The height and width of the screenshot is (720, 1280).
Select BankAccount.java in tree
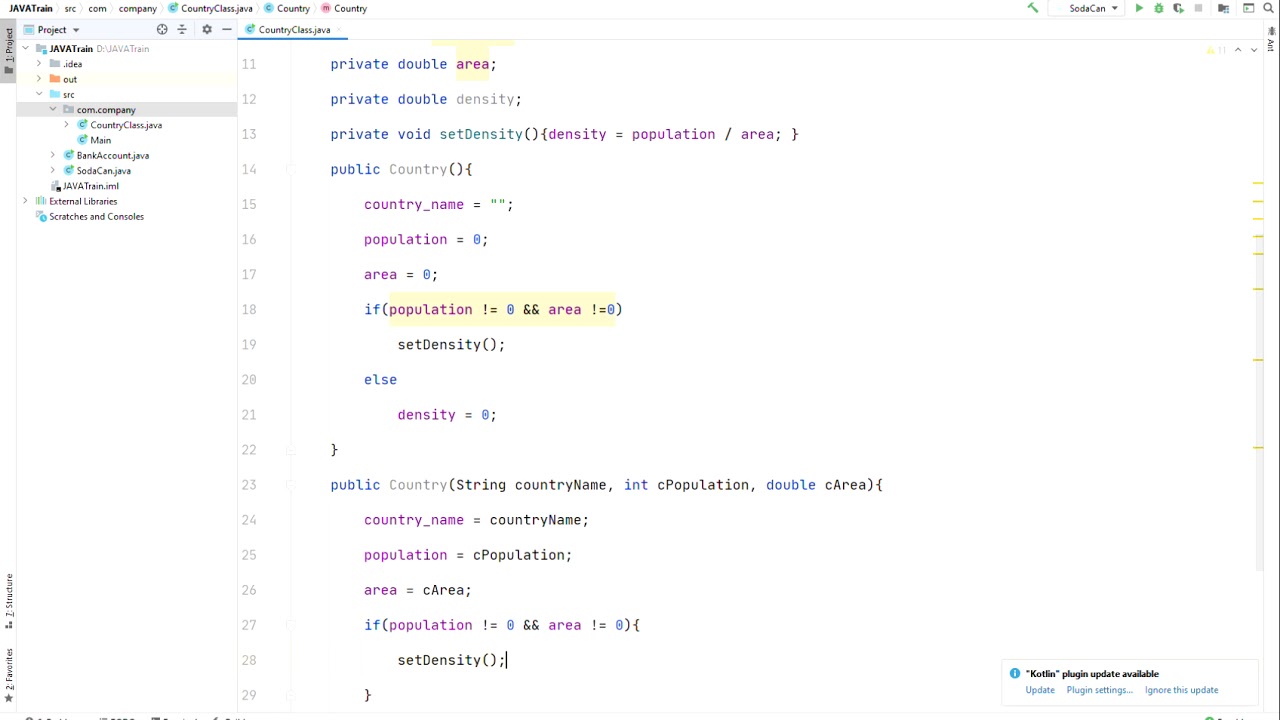112,155
